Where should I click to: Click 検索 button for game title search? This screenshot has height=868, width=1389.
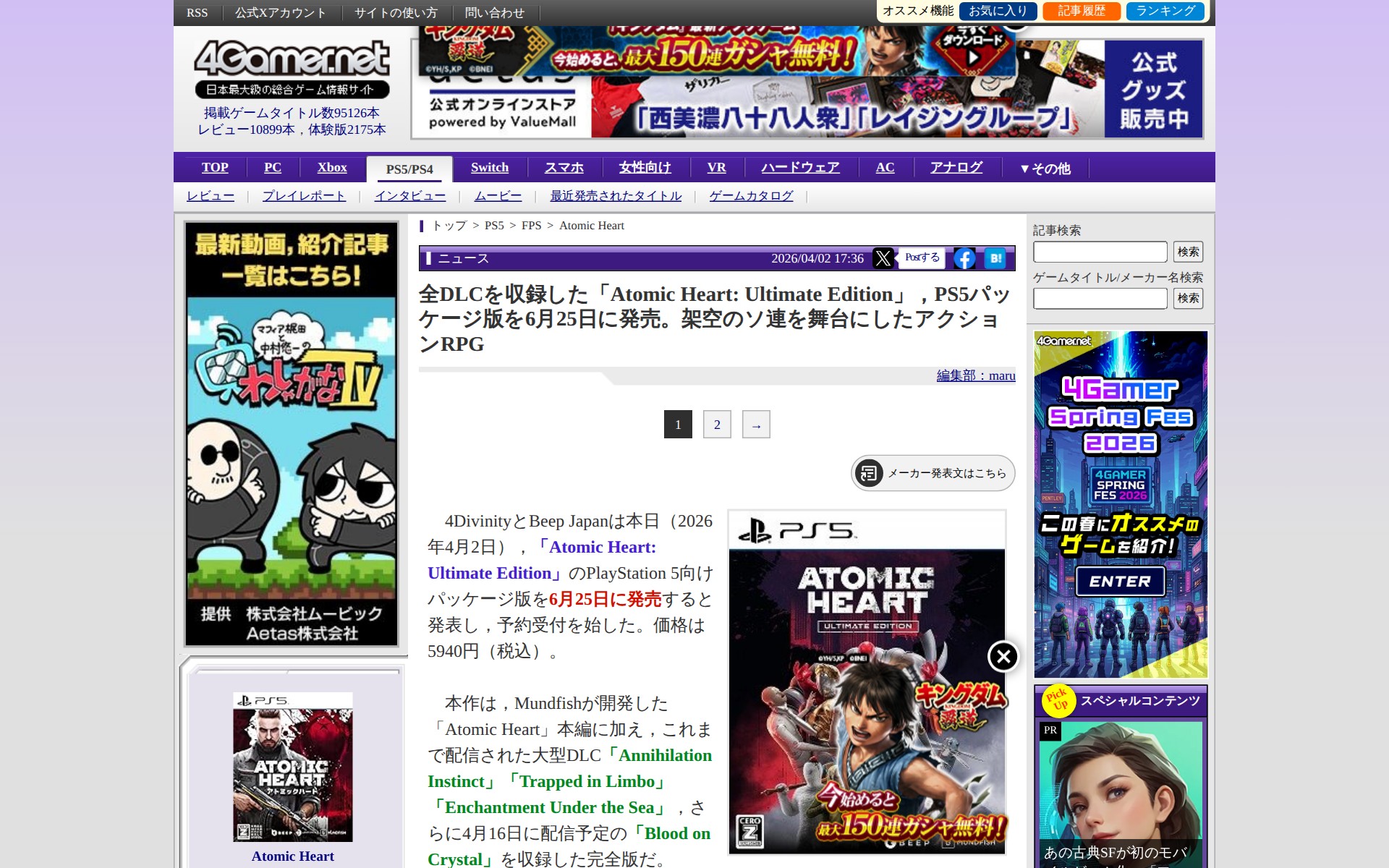(x=1188, y=298)
